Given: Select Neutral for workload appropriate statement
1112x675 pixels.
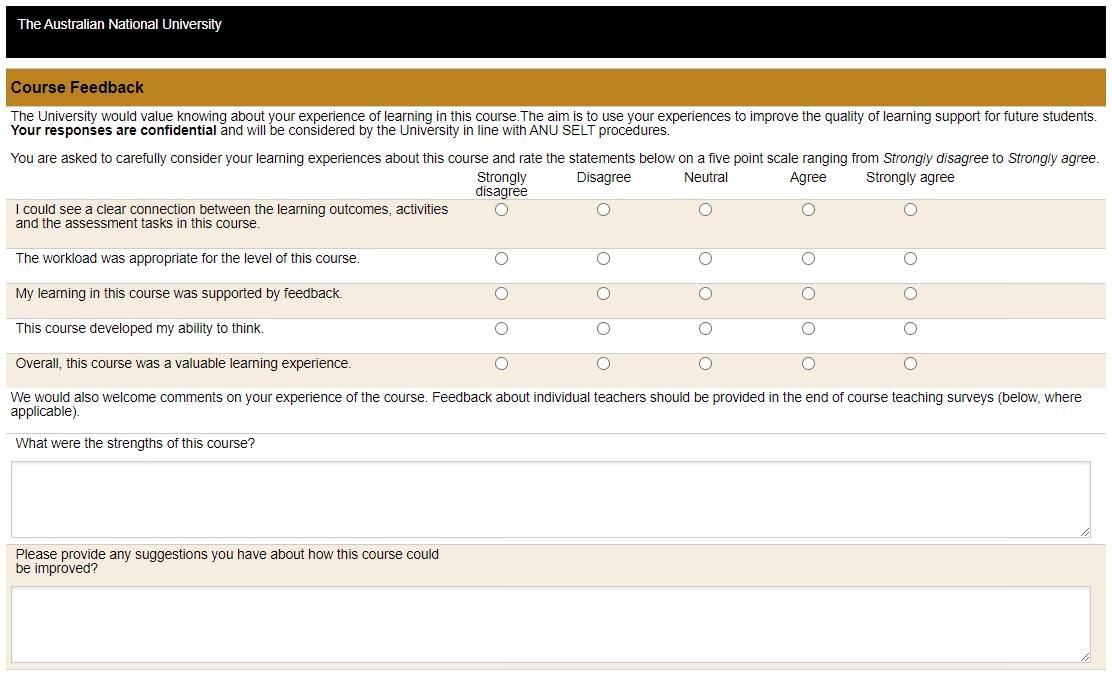Looking at the screenshot, I should (x=705, y=258).
